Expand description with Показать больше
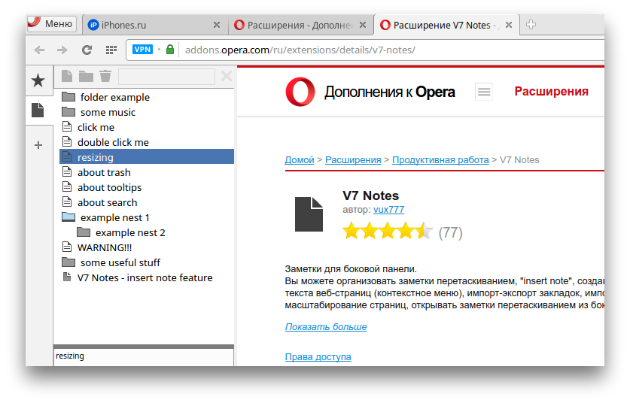630x403 pixels. [x=326, y=327]
